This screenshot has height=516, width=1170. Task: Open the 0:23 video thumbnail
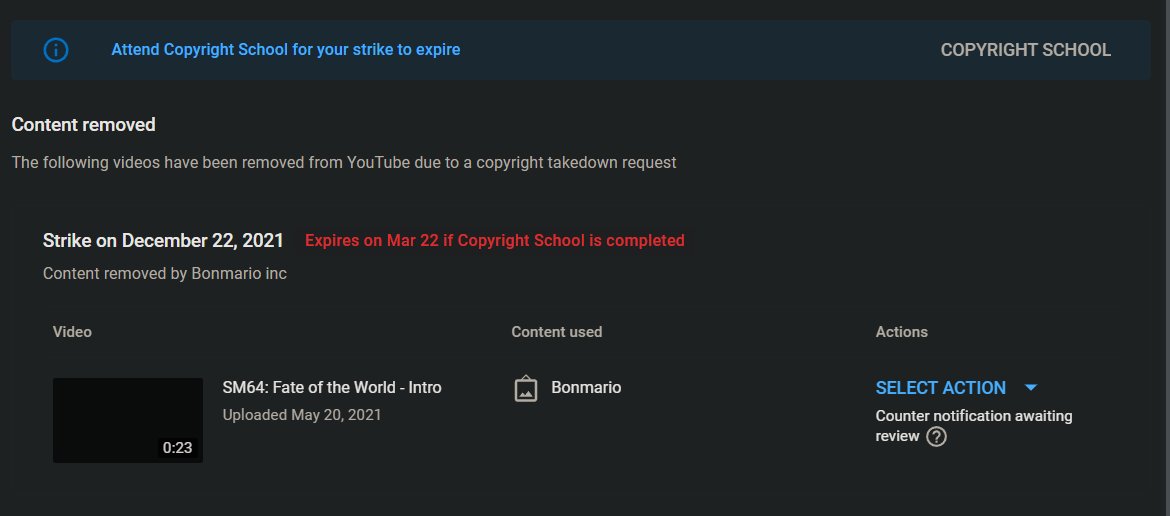(128, 420)
